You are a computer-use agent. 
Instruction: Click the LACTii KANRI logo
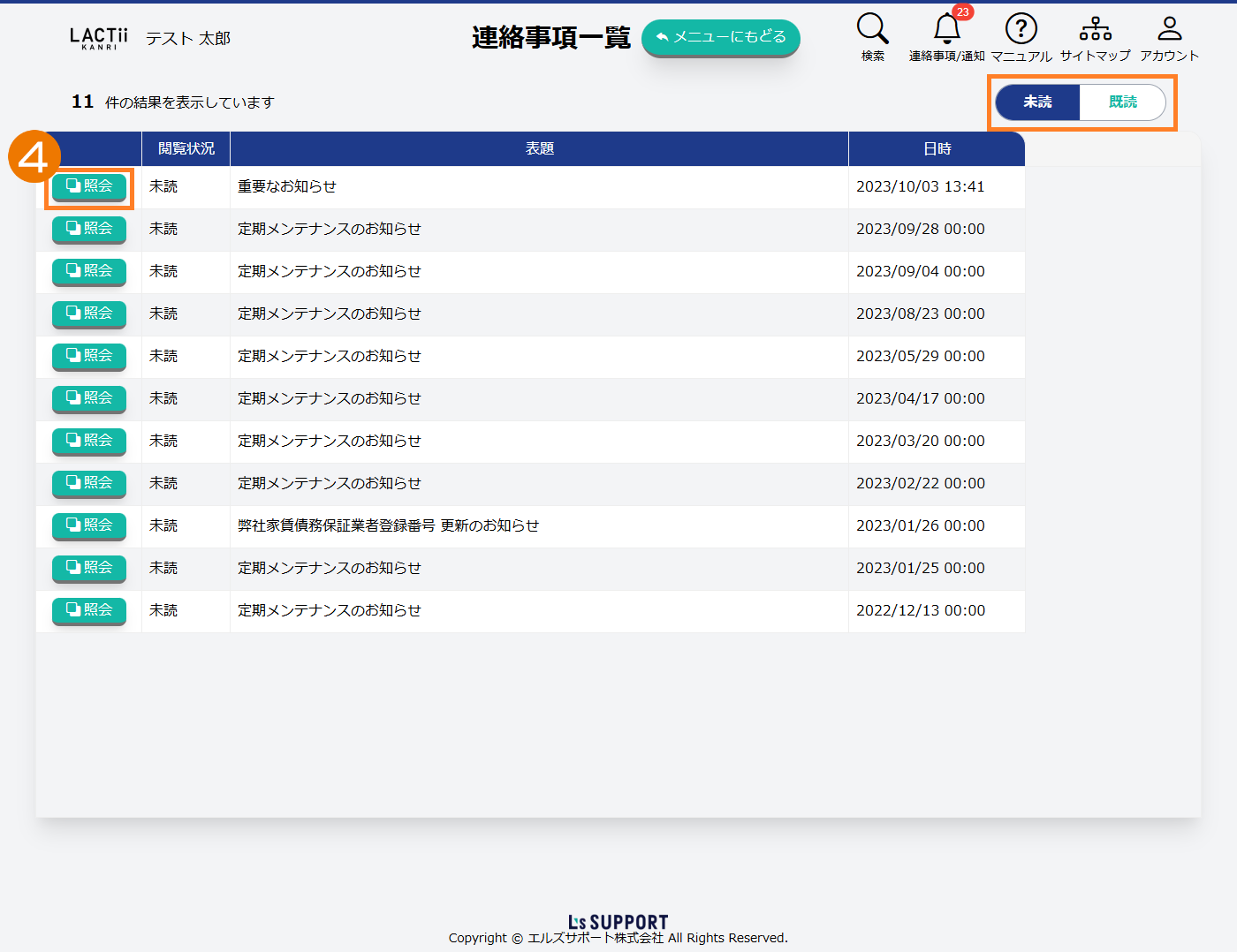pos(99,38)
